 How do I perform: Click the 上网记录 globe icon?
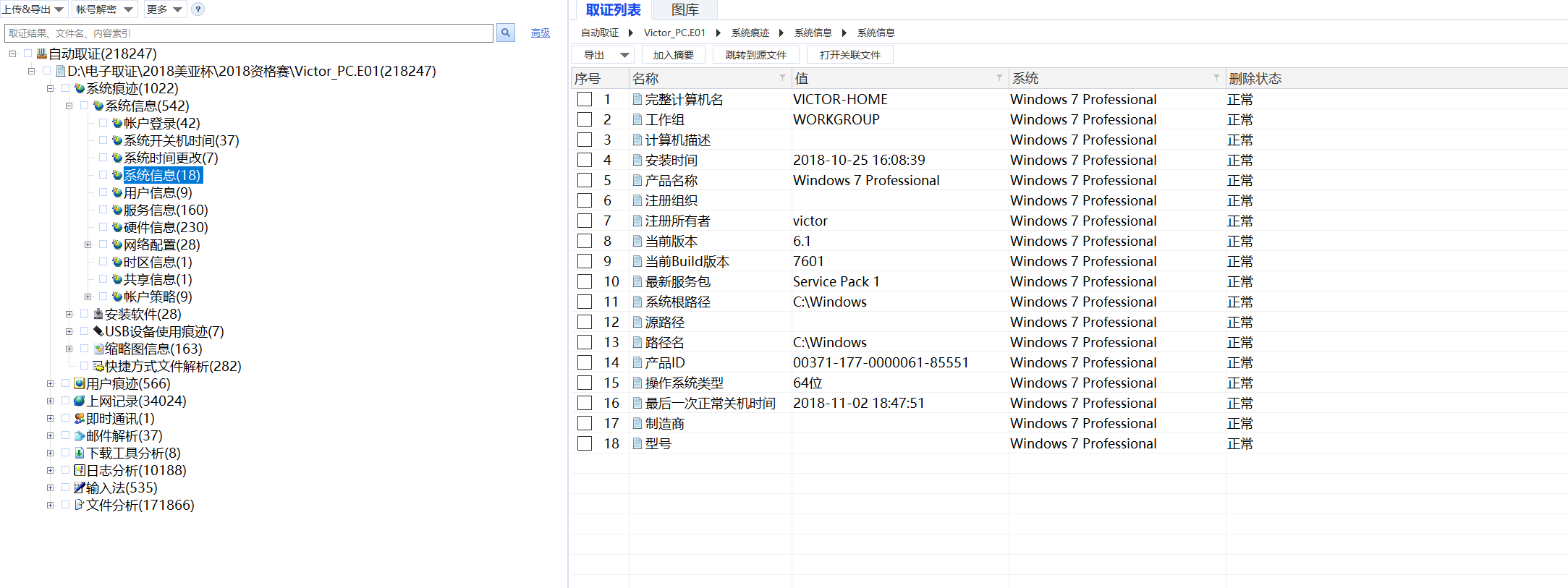(x=79, y=401)
